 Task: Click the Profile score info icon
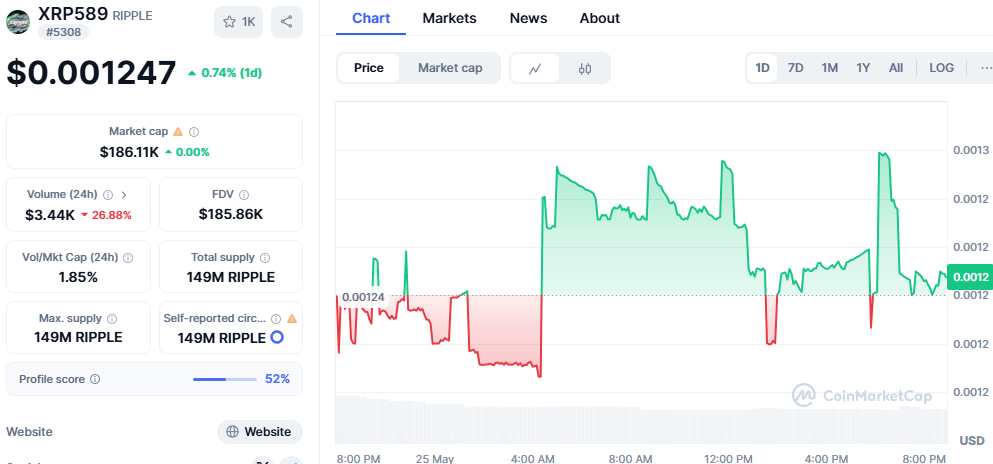(95, 379)
